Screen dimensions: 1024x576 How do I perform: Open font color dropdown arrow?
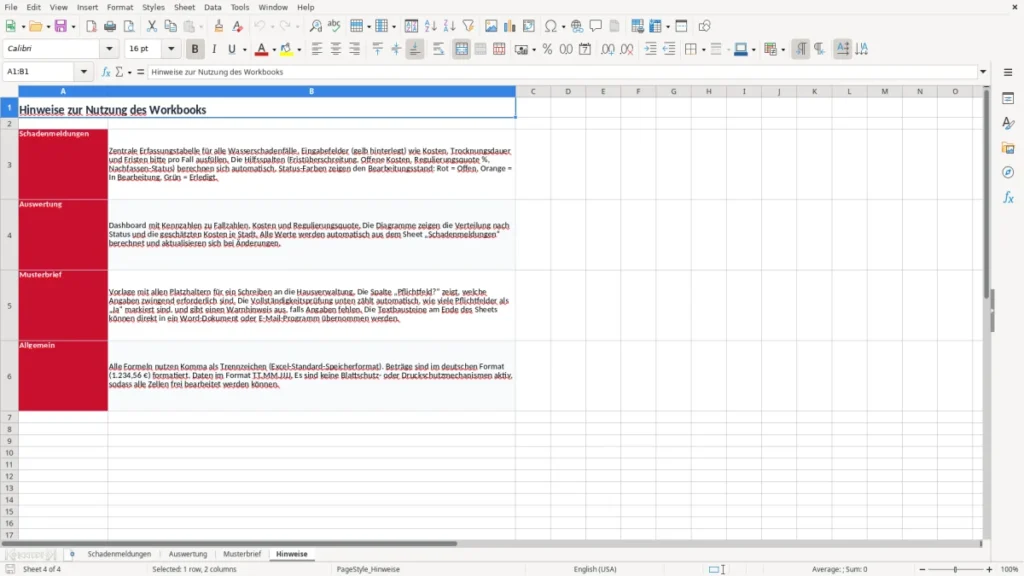(274, 50)
